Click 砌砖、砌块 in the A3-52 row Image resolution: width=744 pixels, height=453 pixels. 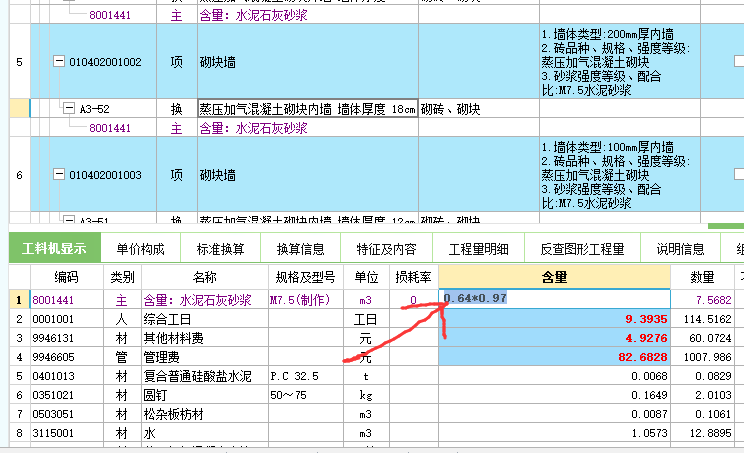450,109
